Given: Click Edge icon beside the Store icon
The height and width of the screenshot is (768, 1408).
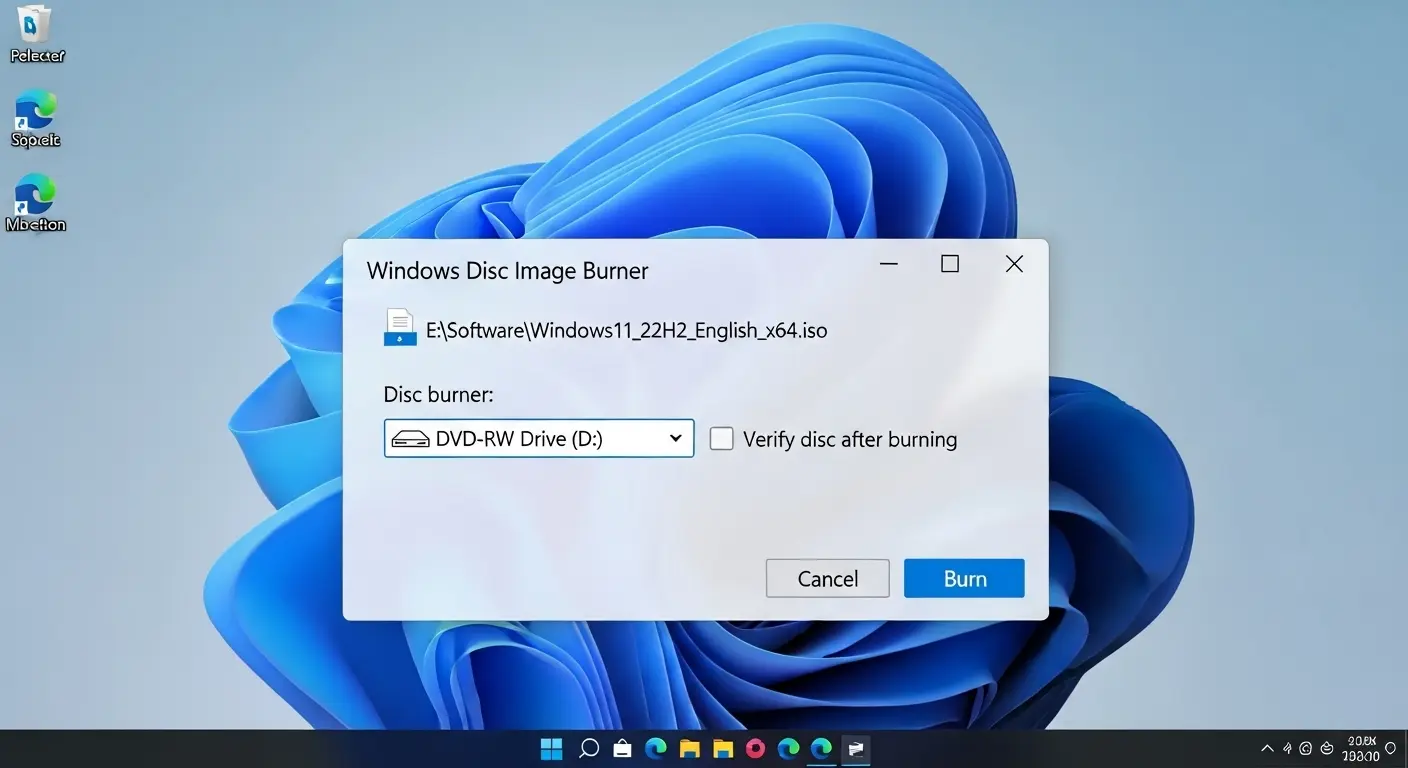Looking at the screenshot, I should [x=656, y=749].
